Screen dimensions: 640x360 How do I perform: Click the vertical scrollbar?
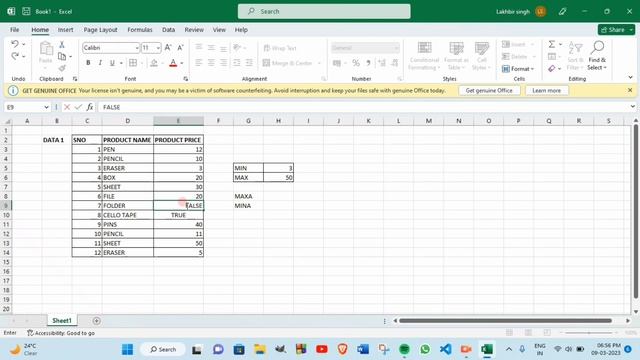pyautogui.click(x=636, y=211)
